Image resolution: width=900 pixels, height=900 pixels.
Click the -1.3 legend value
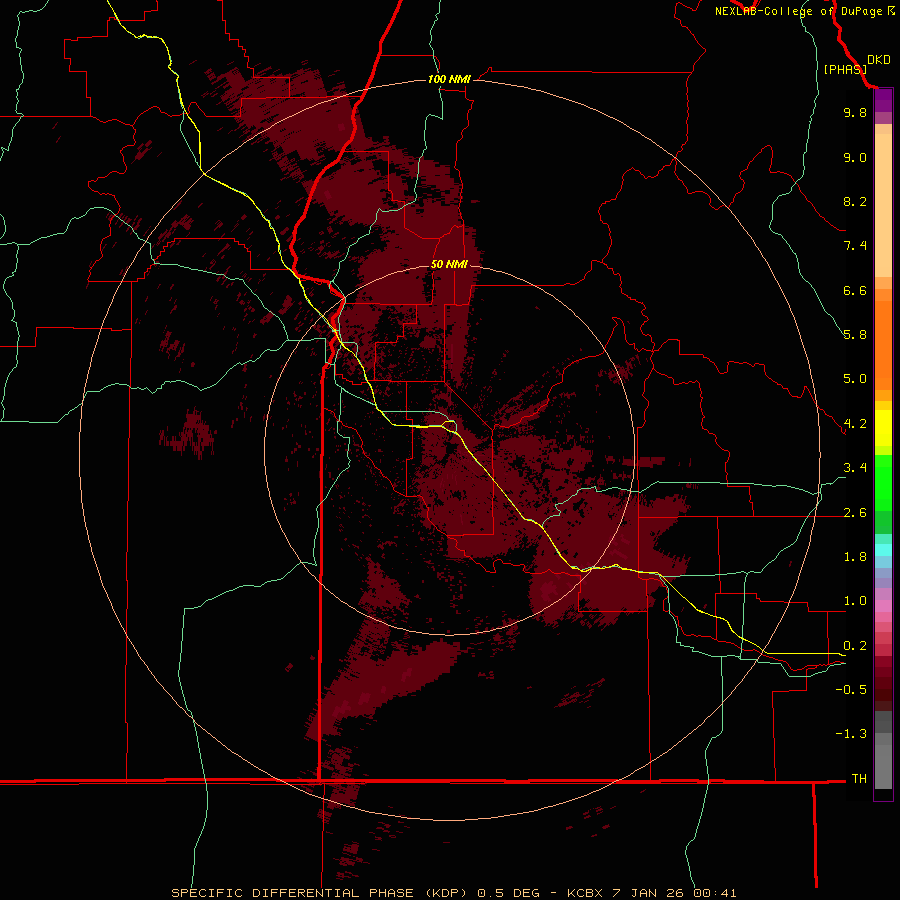click(851, 734)
